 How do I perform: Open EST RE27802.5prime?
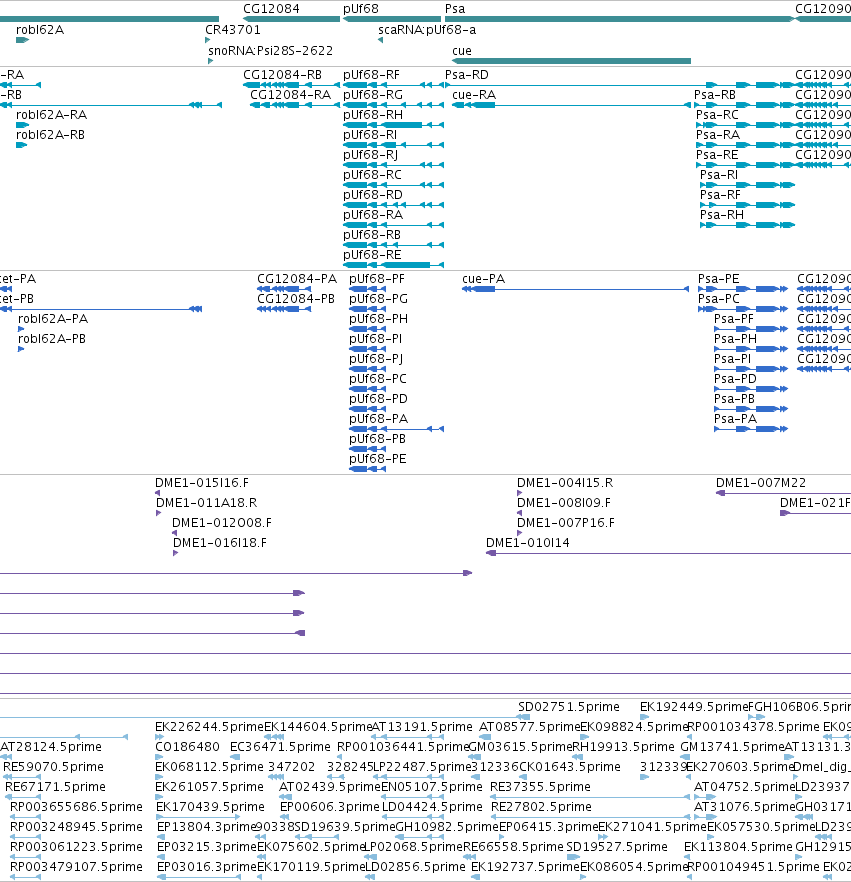click(541, 807)
